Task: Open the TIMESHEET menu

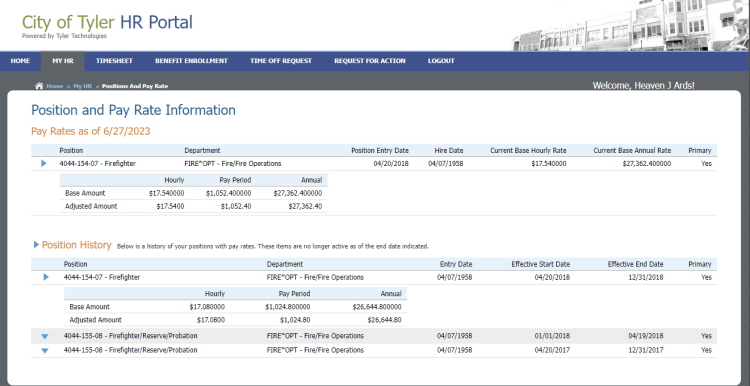Action: [x=114, y=61]
